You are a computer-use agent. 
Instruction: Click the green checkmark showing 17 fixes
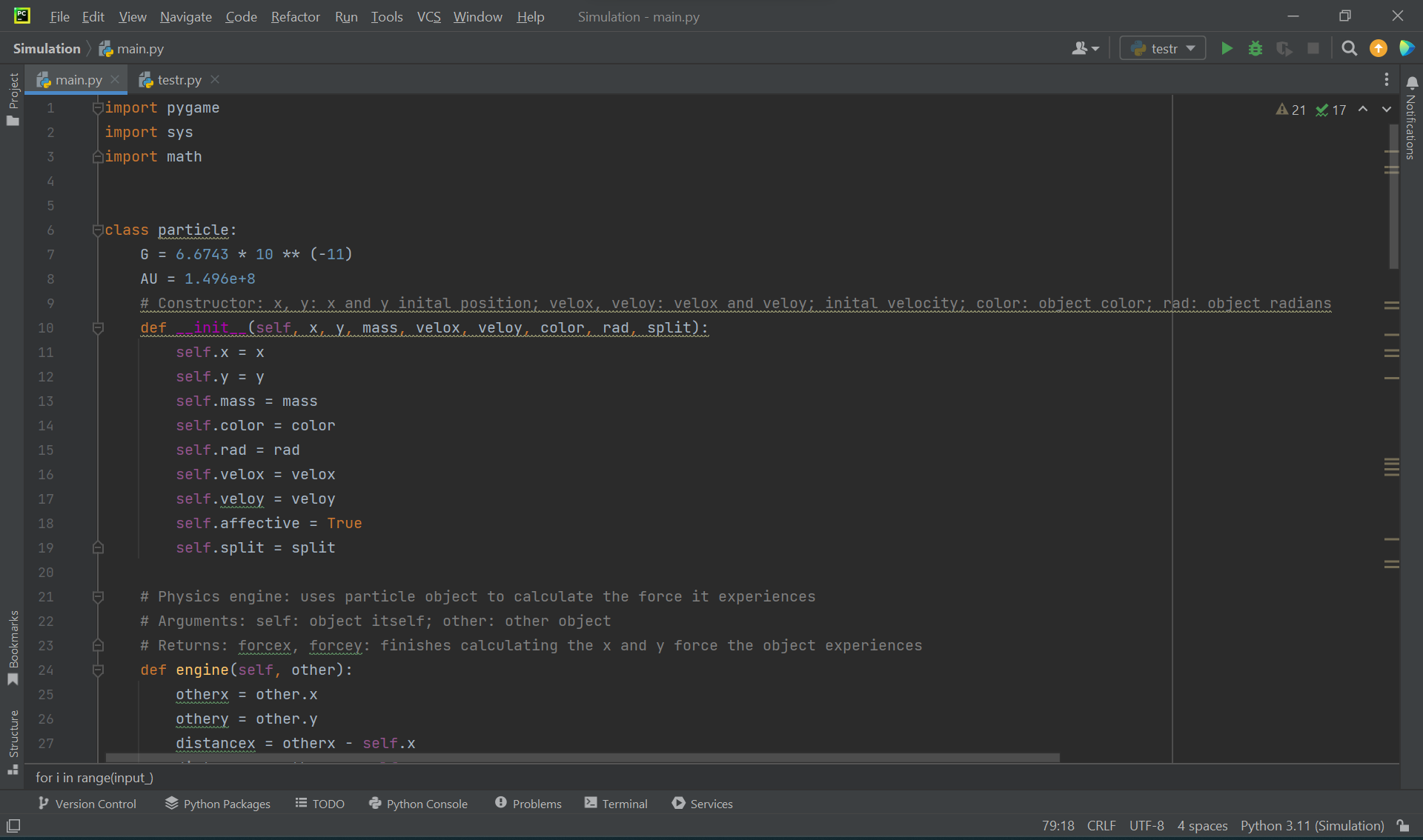tap(1331, 109)
